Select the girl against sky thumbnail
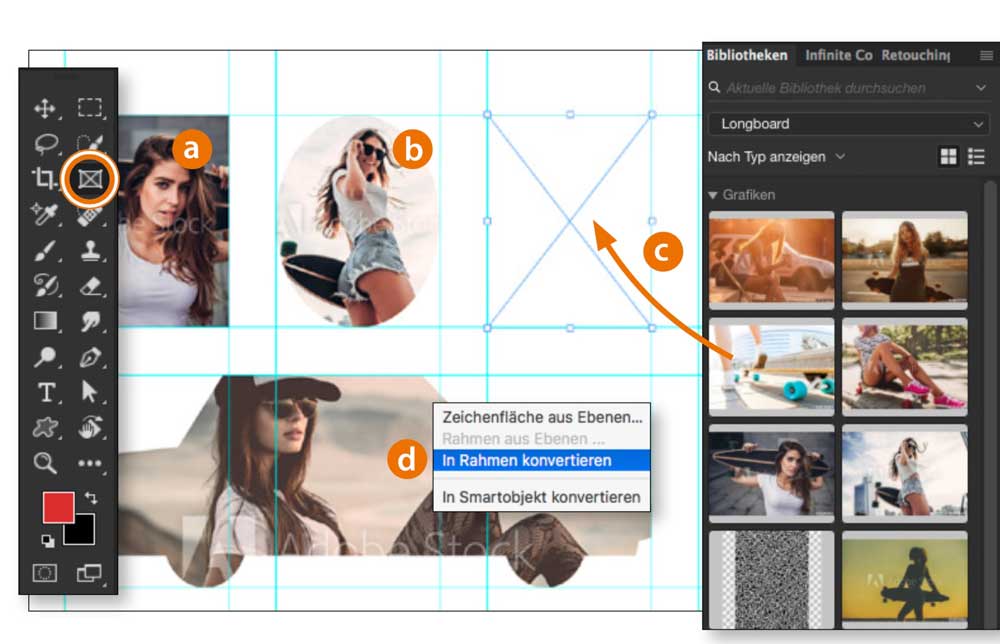This screenshot has height=644, width=1000. click(905, 473)
